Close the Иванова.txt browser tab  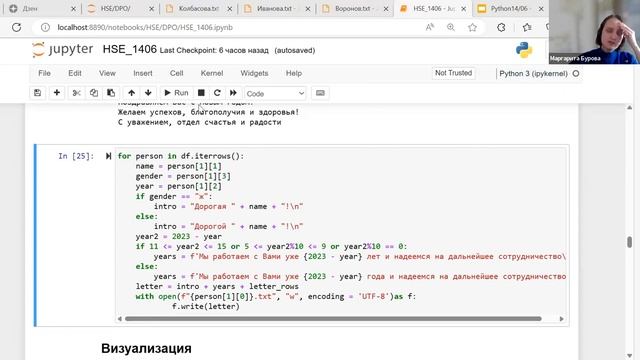pos(308,9)
